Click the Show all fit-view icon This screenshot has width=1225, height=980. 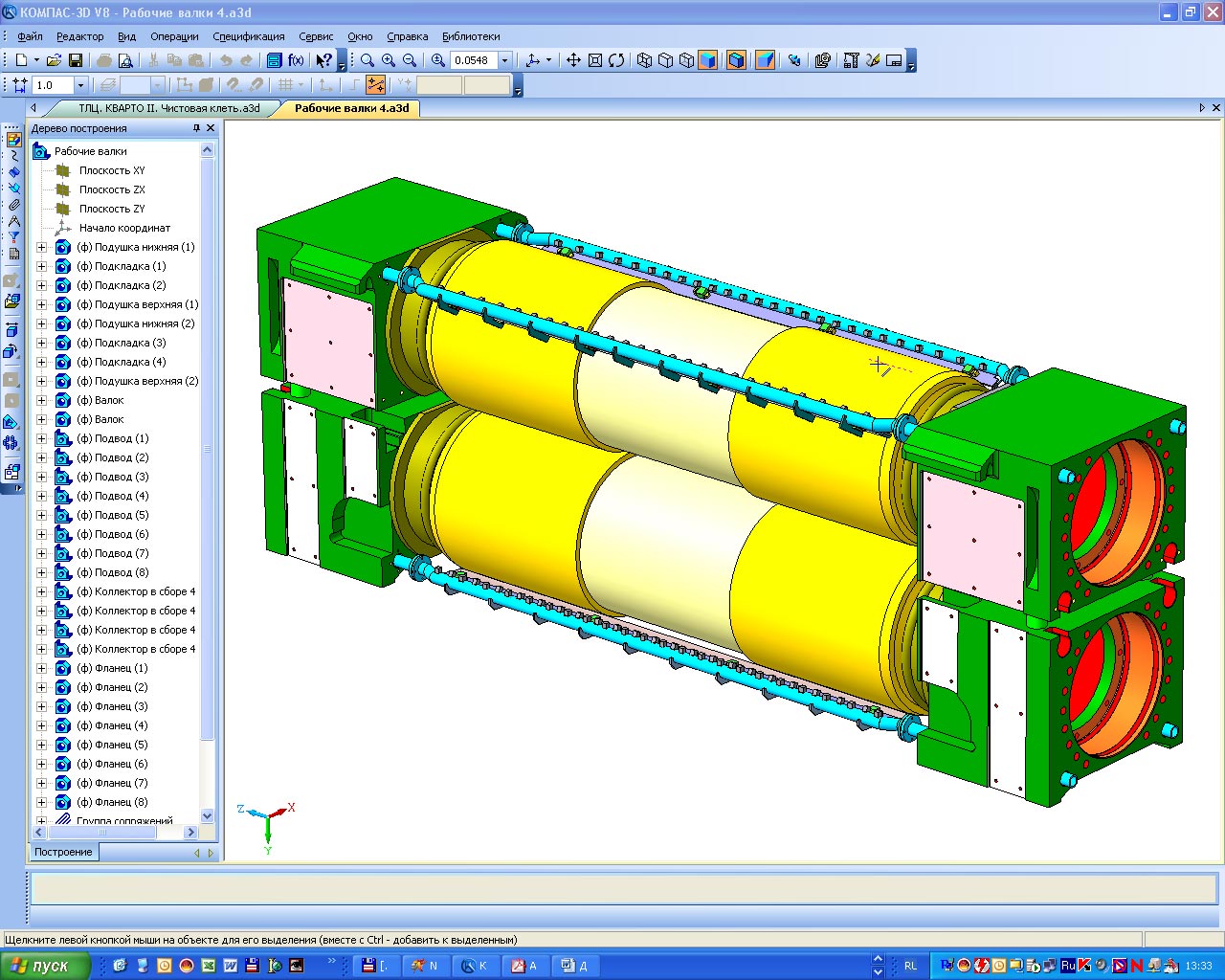tap(594, 60)
